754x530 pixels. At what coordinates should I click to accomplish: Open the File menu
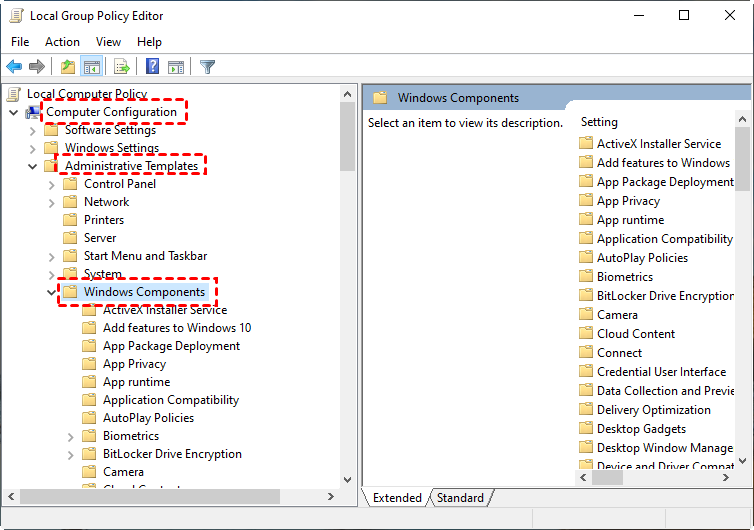click(20, 42)
